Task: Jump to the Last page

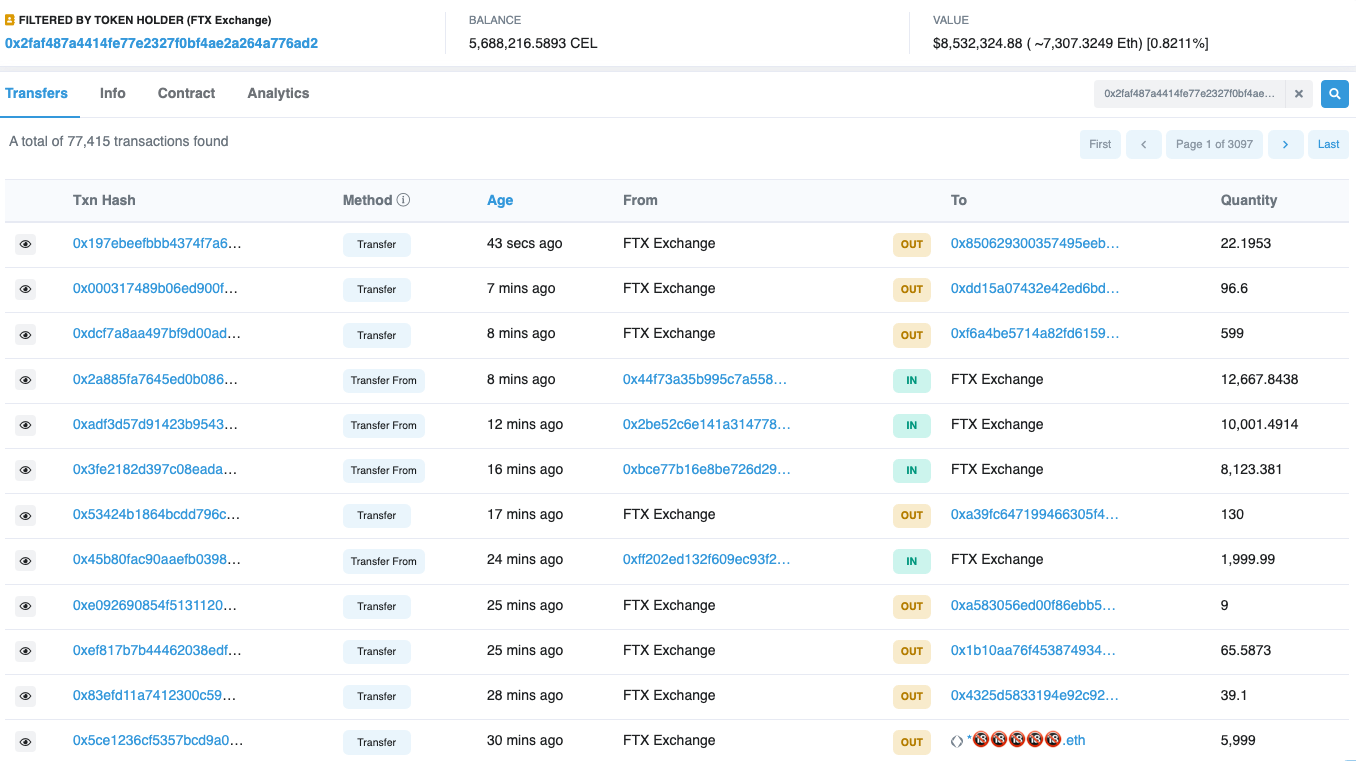Action: click(1328, 144)
